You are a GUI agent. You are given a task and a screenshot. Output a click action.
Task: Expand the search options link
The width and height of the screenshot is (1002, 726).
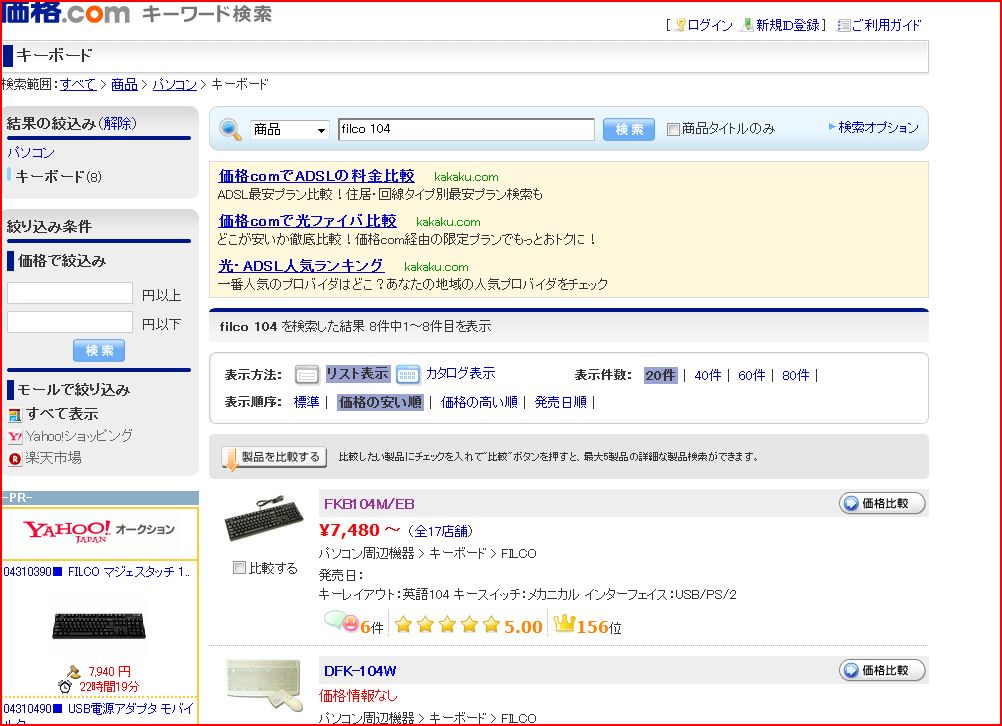(872, 127)
